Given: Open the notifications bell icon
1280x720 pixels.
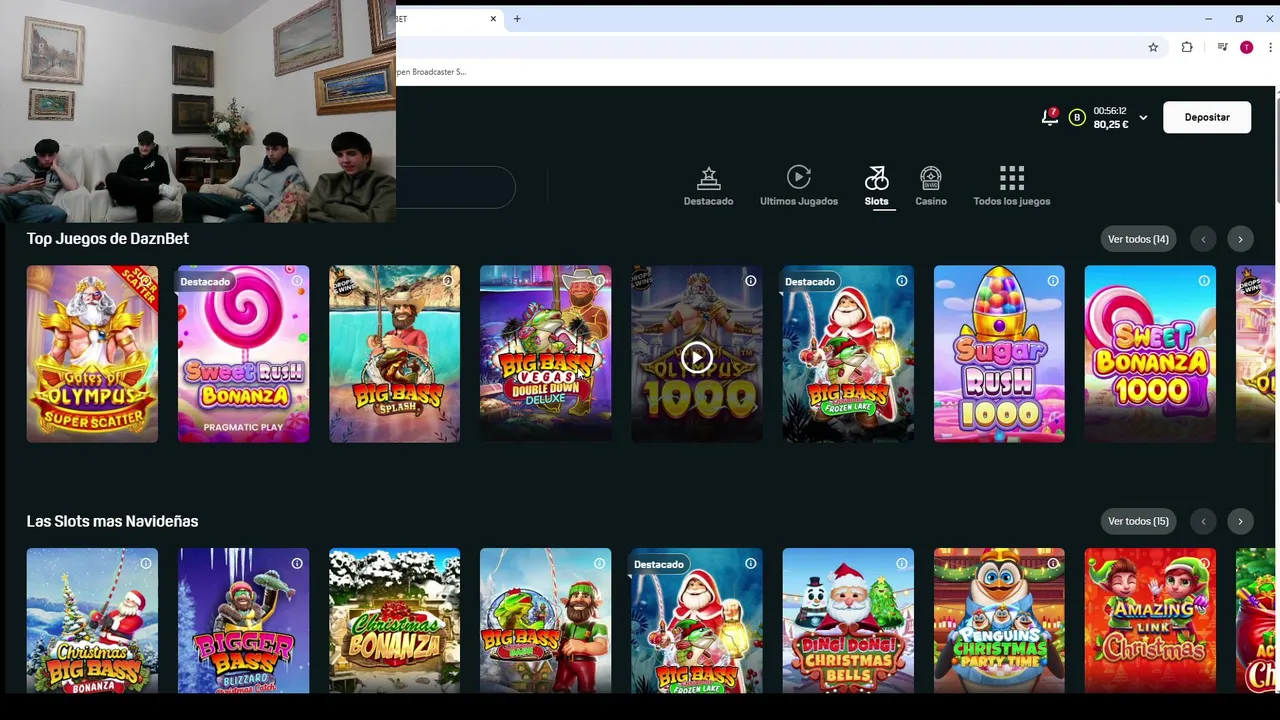Looking at the screenshot, I should 1049,117.
